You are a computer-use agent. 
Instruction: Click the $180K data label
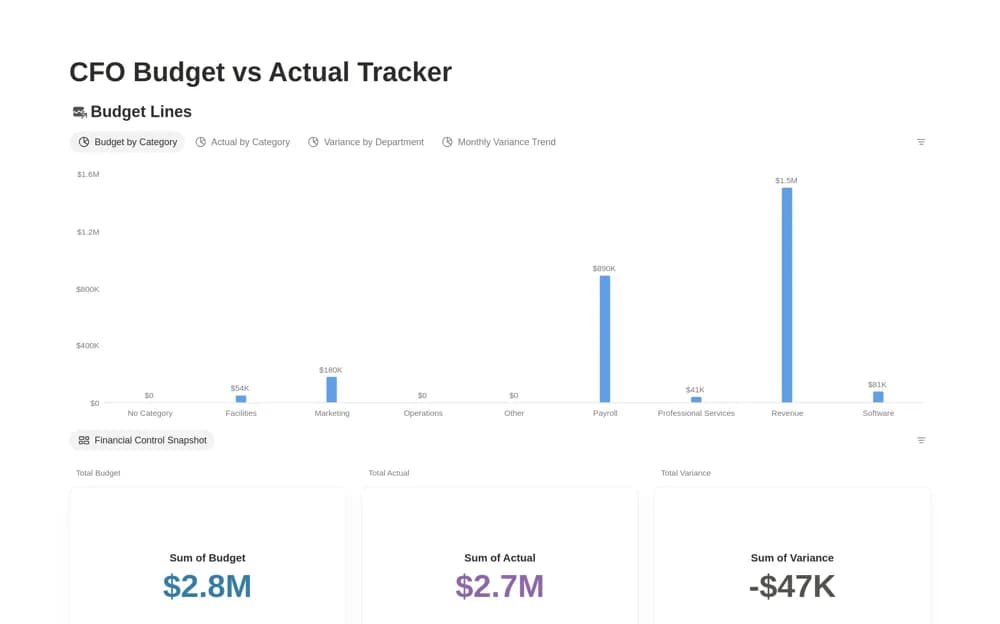coord(331,370)
